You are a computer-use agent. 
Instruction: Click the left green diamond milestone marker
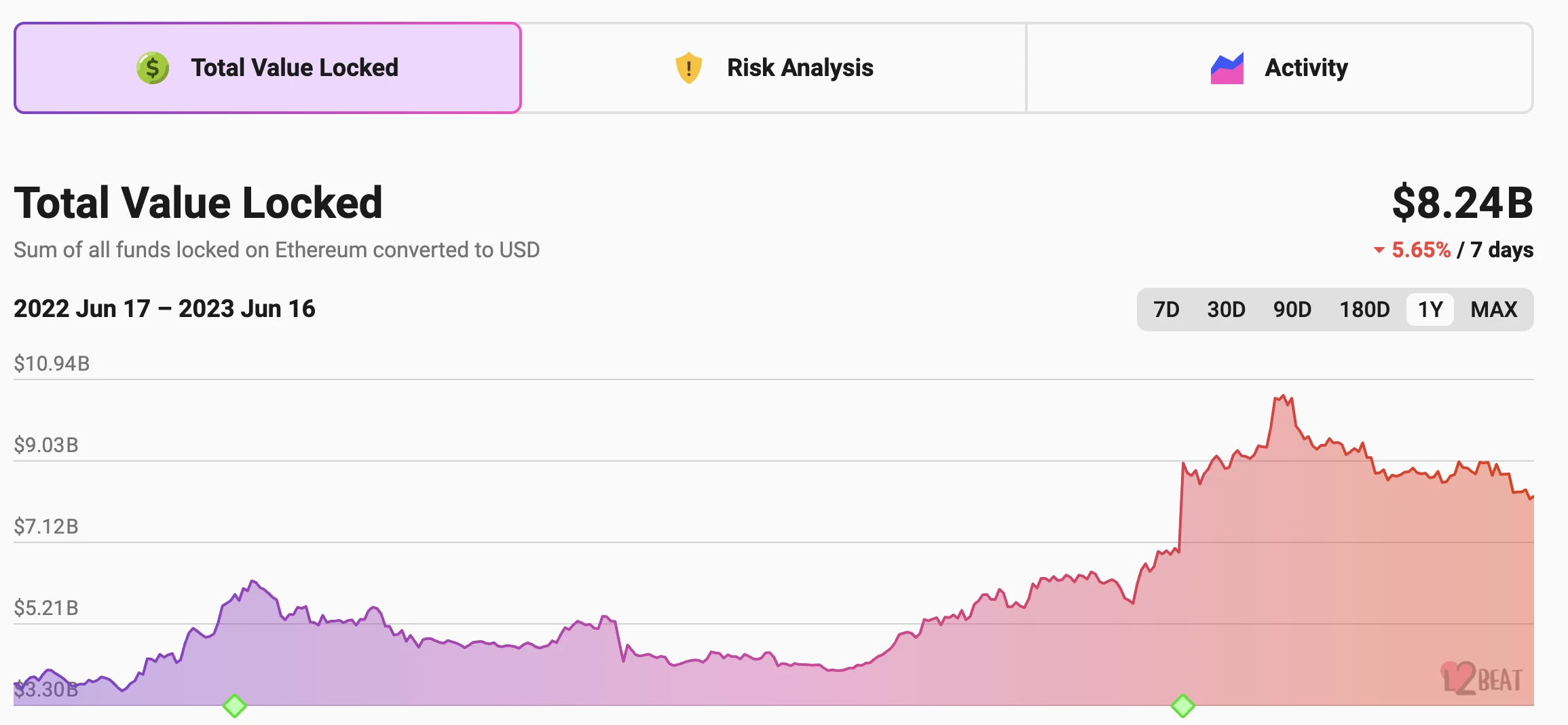[x=235, y=706]
